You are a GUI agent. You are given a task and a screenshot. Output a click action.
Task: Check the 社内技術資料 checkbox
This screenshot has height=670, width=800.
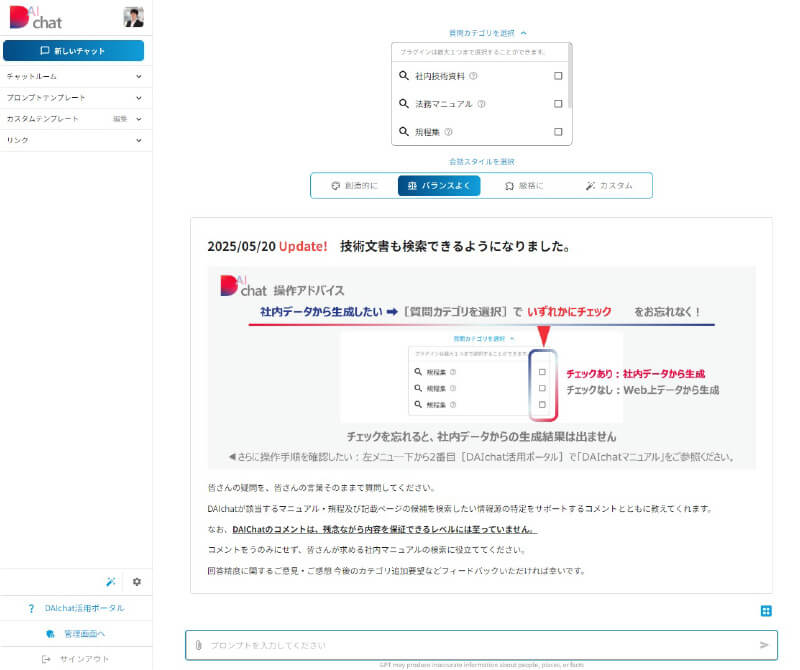(558, 76)
